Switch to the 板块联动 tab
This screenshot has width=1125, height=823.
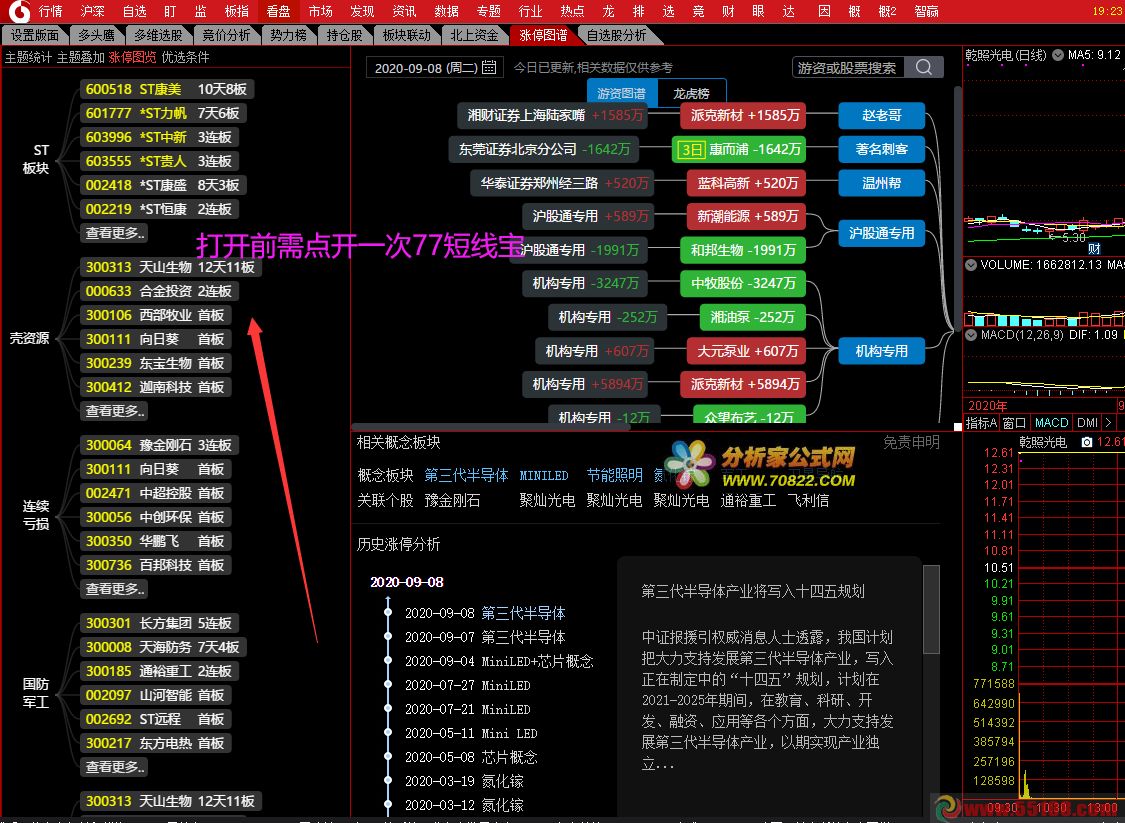[407, 35]
